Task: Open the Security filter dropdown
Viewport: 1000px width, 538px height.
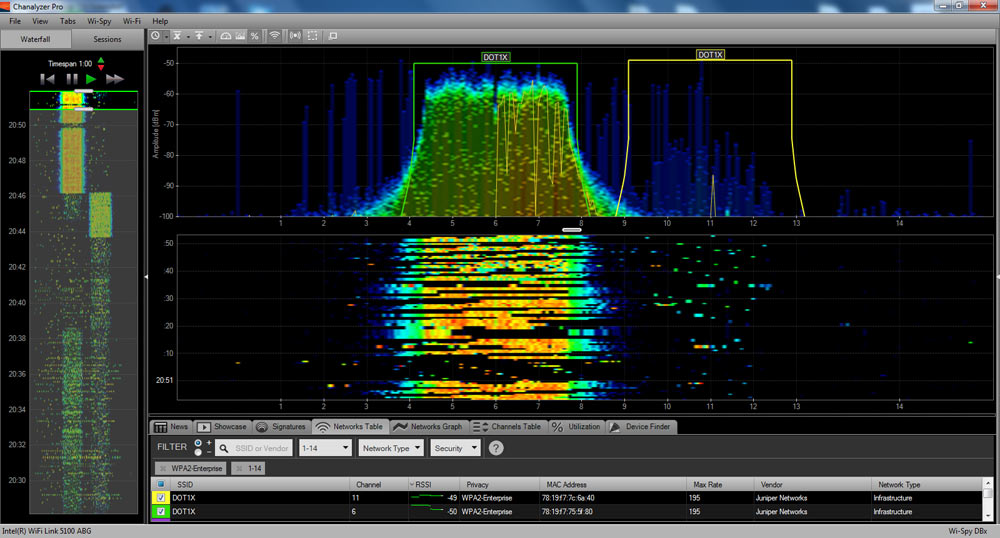Action: pos(455,448)
